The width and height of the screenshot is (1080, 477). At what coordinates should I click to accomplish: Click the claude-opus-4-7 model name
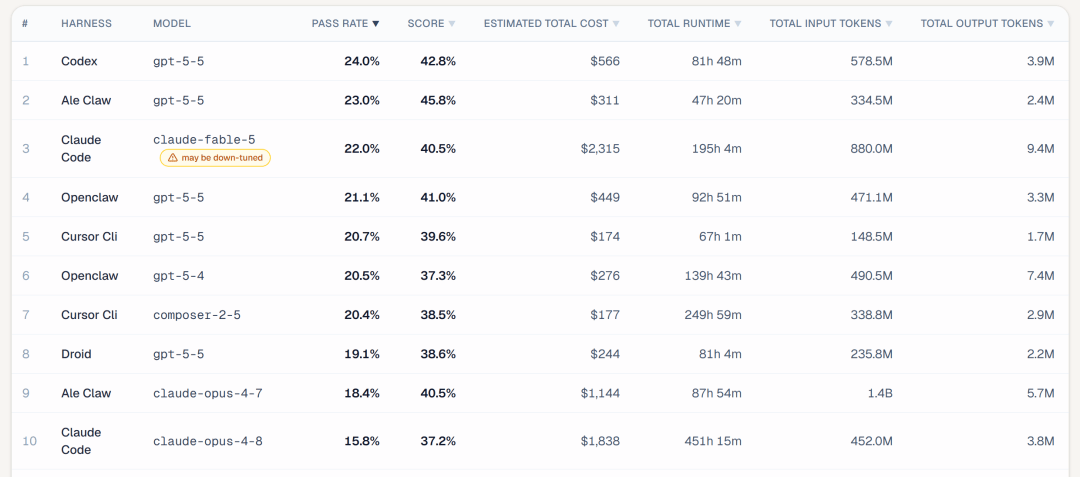207,394
